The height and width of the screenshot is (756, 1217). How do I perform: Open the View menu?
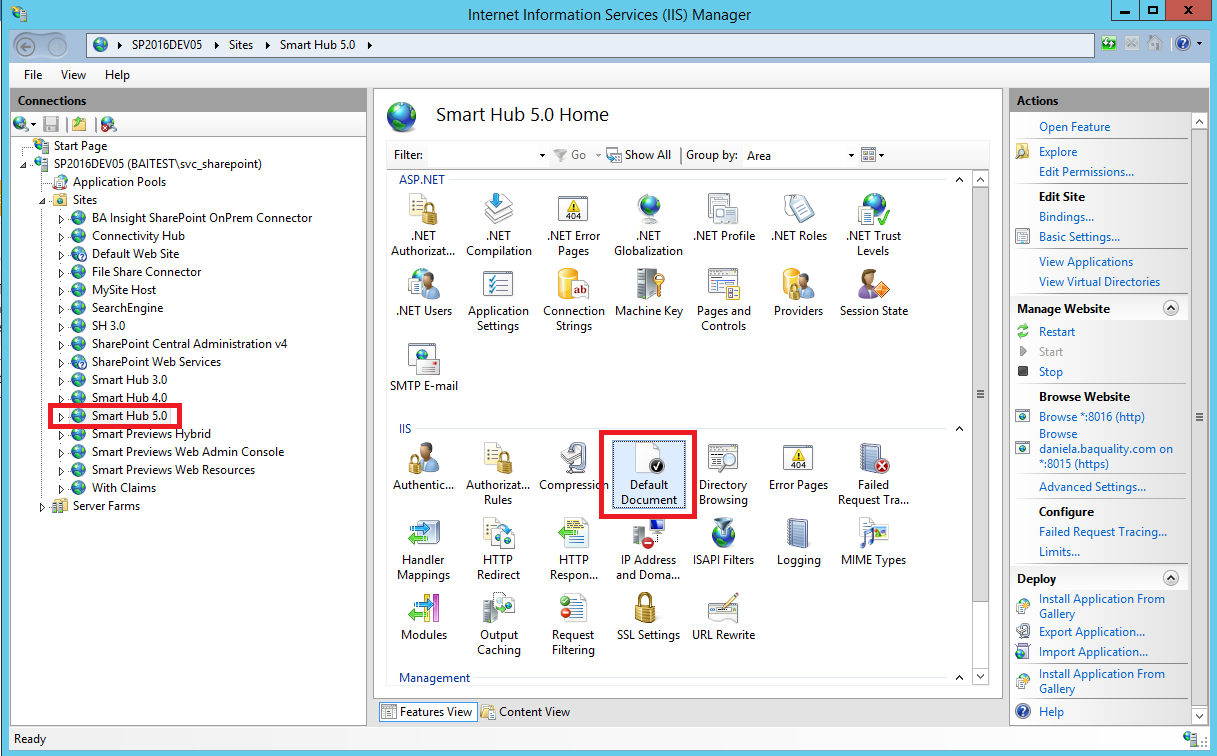[73, 75]
